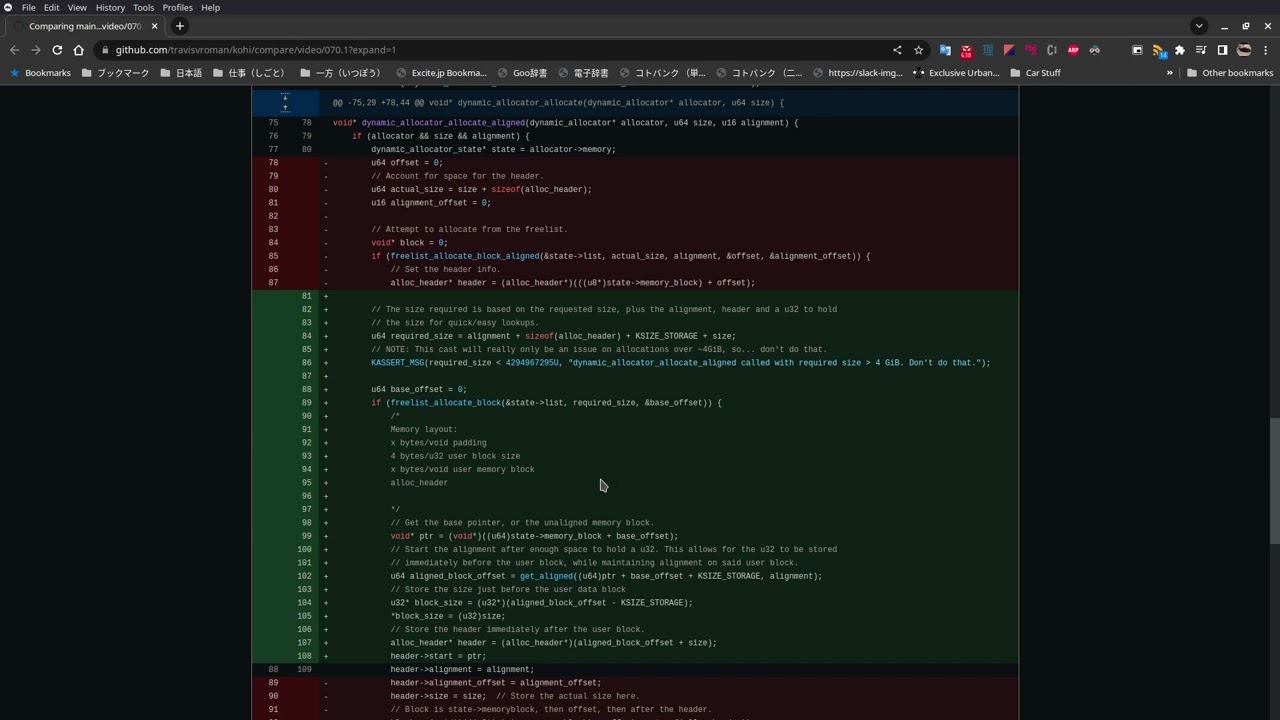Open the Excite.jp bookmark

[x=441, y=73]
